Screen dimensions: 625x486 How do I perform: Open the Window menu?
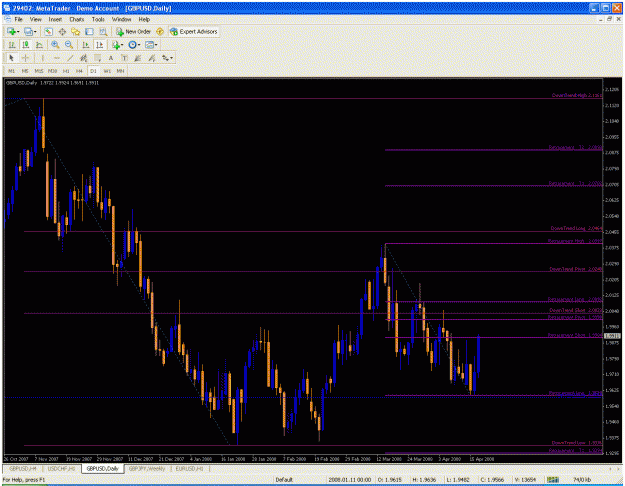pyautogui.click(x=121, y=19)
